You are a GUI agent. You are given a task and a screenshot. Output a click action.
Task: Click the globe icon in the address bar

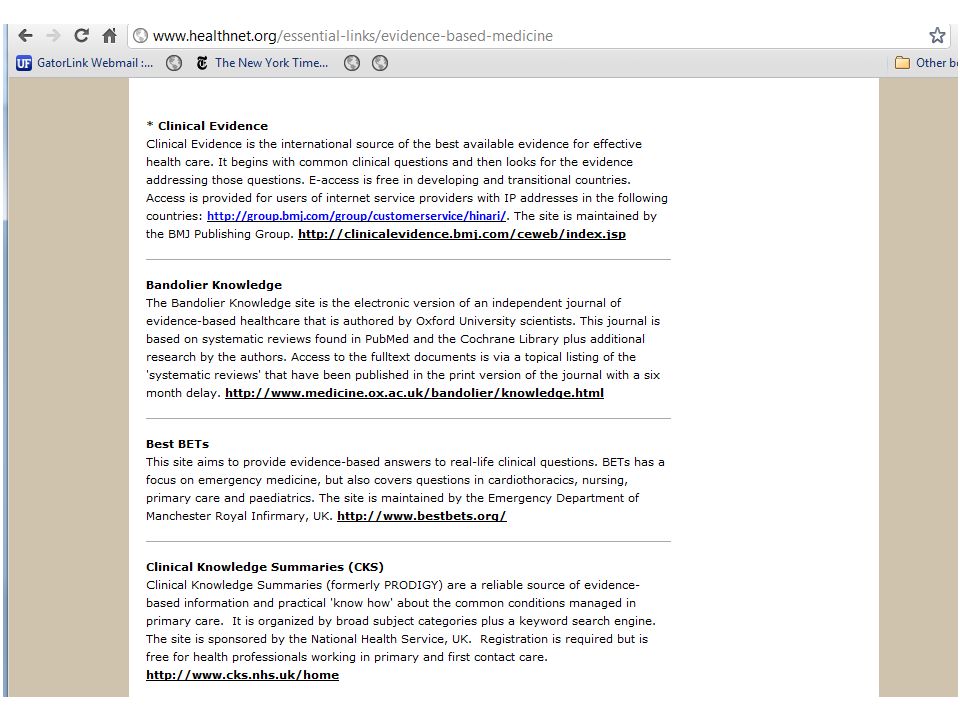140,36
